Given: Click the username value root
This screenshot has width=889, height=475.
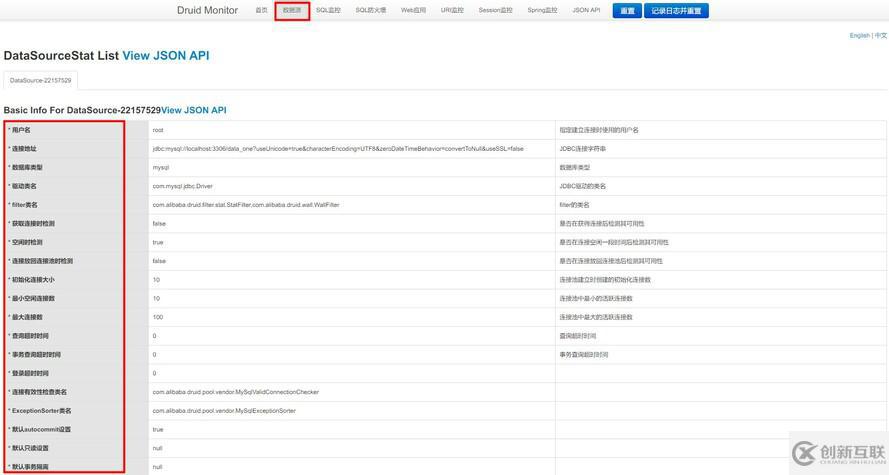Looking at the screenshot, I should pos(158,130).
